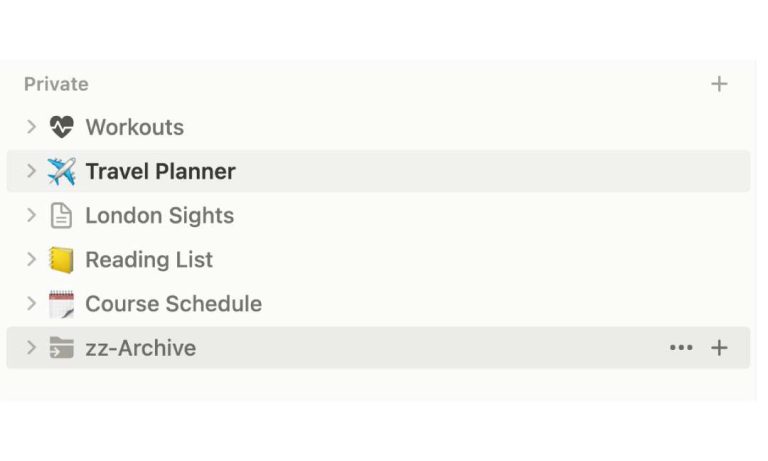Open the Travel Planner page
Viewport: 768px width, 461px height.
pyautogui.click(x=160, y=172)
